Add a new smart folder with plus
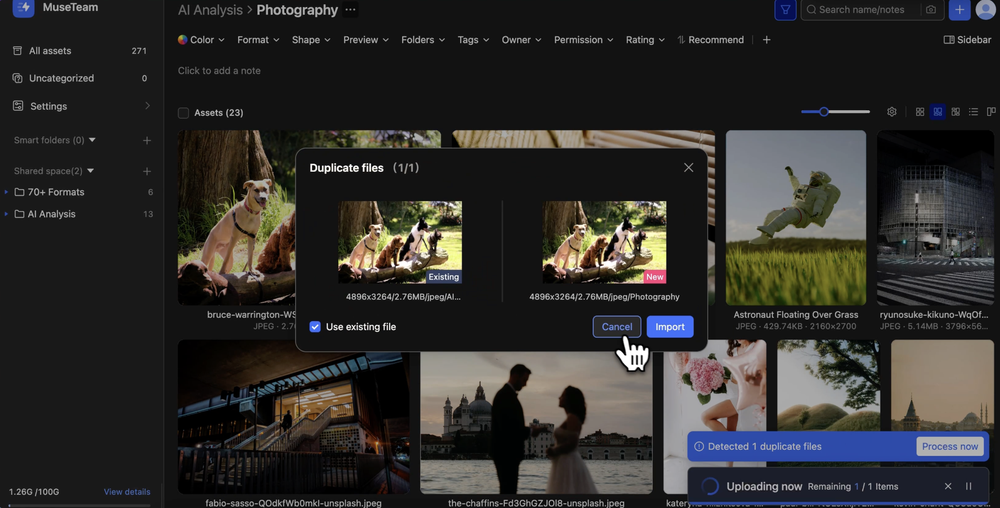 tap(147, 141)
